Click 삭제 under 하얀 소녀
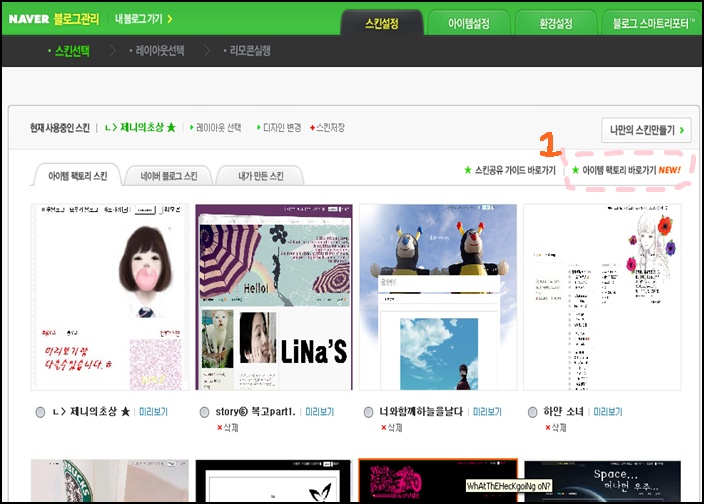The height and width of the screenshot is (504, 704). coord(556,428)
